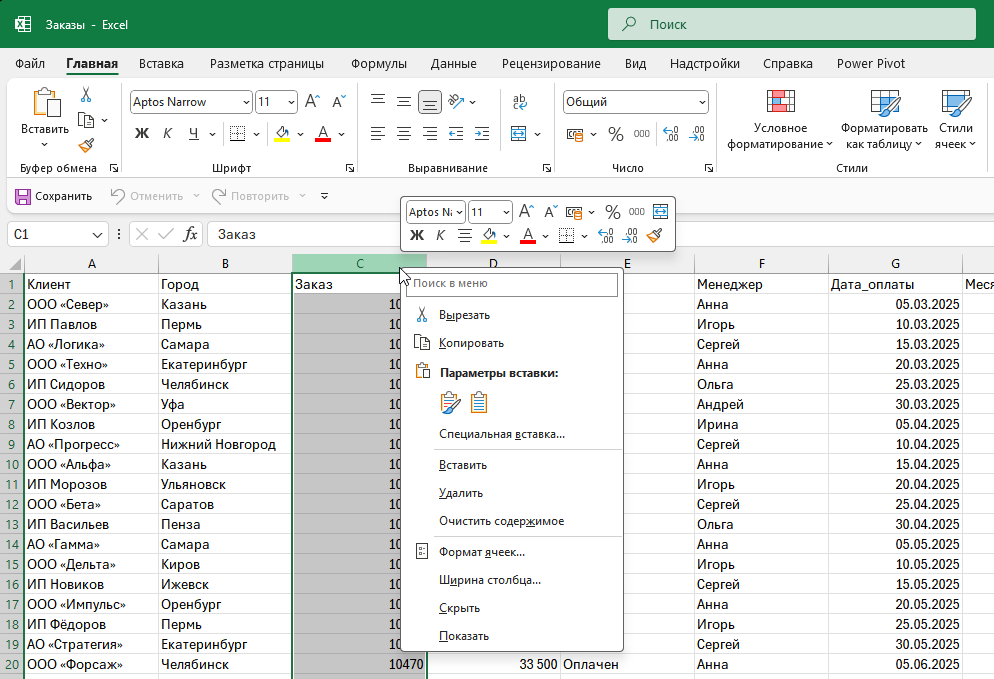Click the Wrap Text icon in ribbon
Image resolution: width=994 pixels, height=679 pixels.
point(519,102)
